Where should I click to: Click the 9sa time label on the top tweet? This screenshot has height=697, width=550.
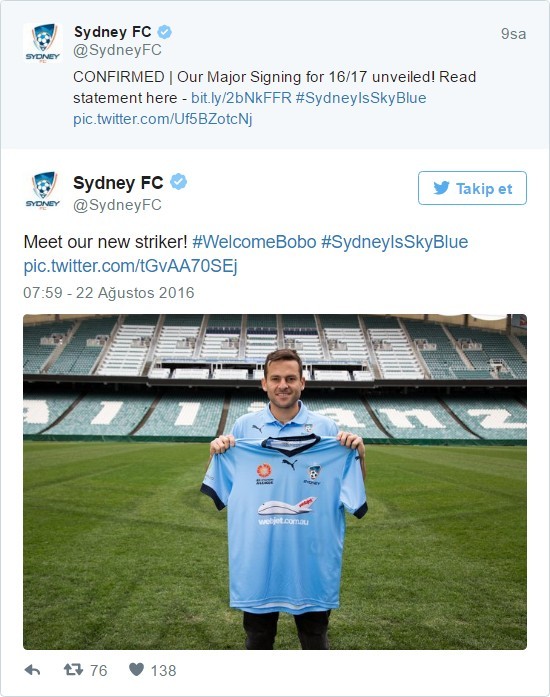[514, 34]
